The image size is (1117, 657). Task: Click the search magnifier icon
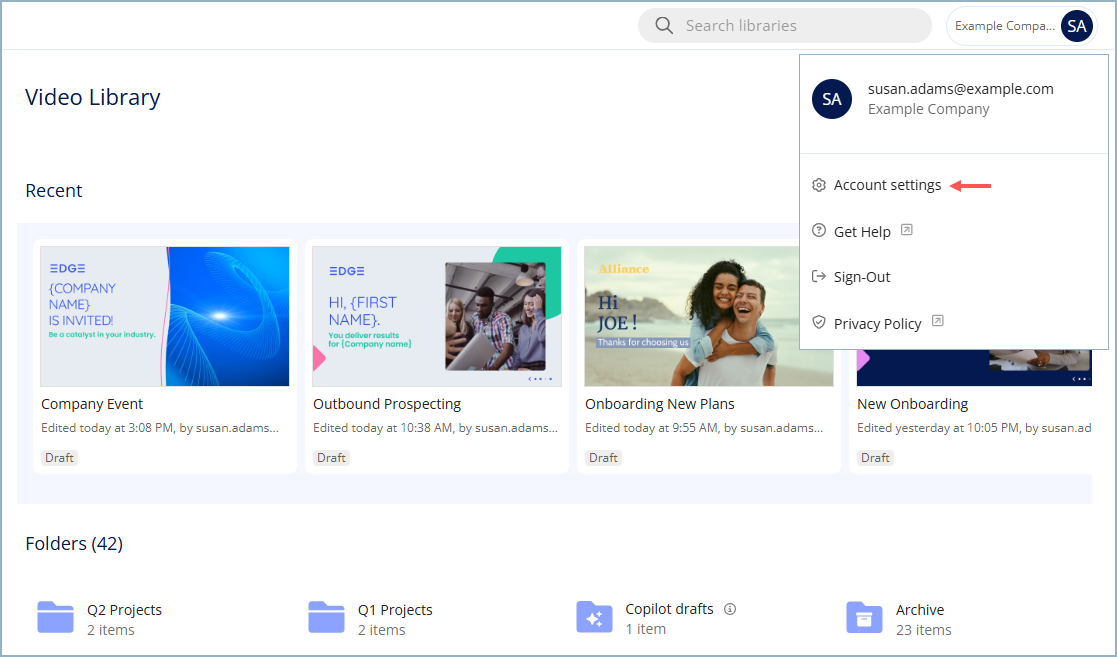pyautogui.click(x=664, y=25)
